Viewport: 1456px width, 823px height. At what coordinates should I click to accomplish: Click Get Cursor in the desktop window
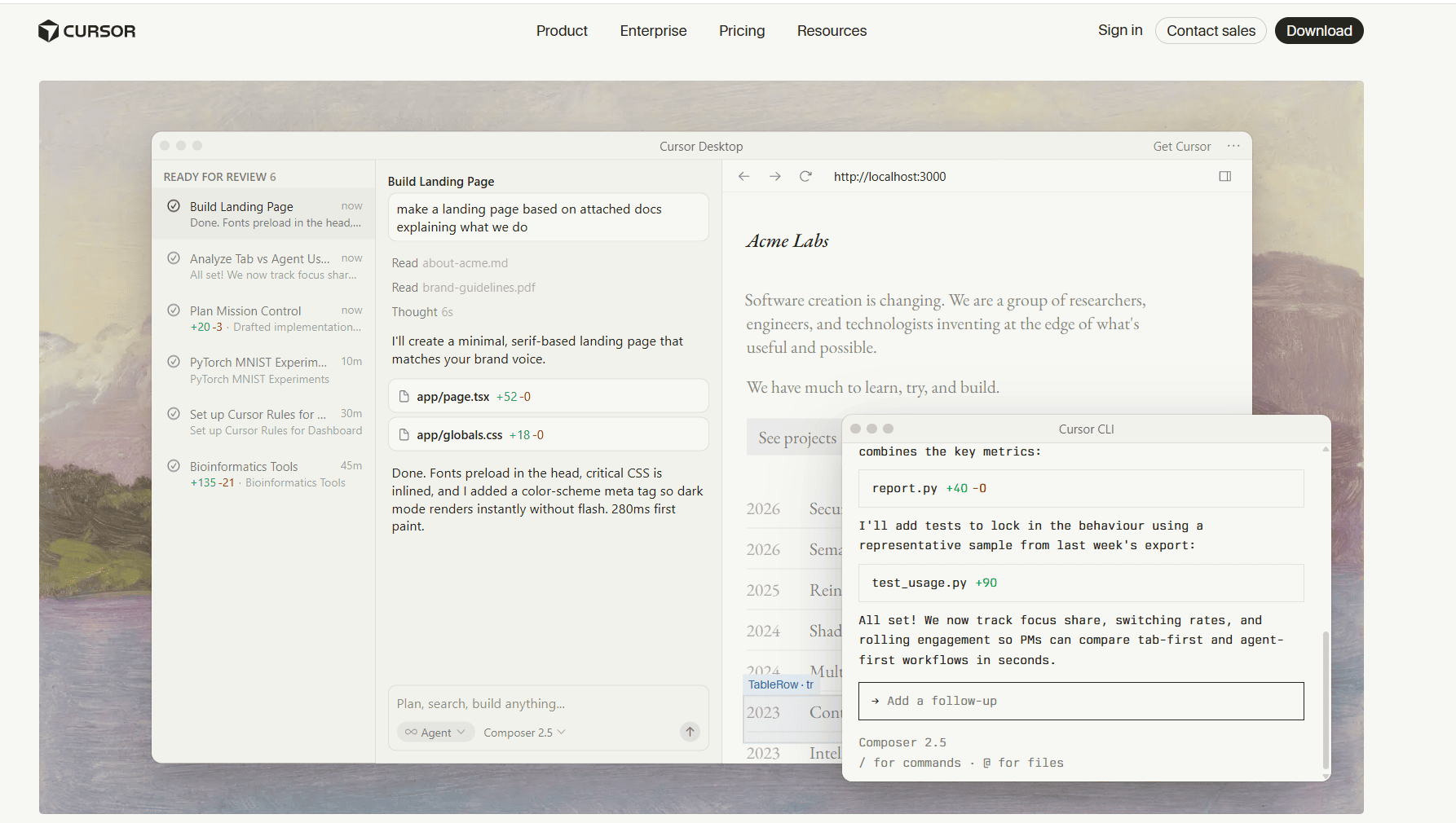coord(1181,147)
